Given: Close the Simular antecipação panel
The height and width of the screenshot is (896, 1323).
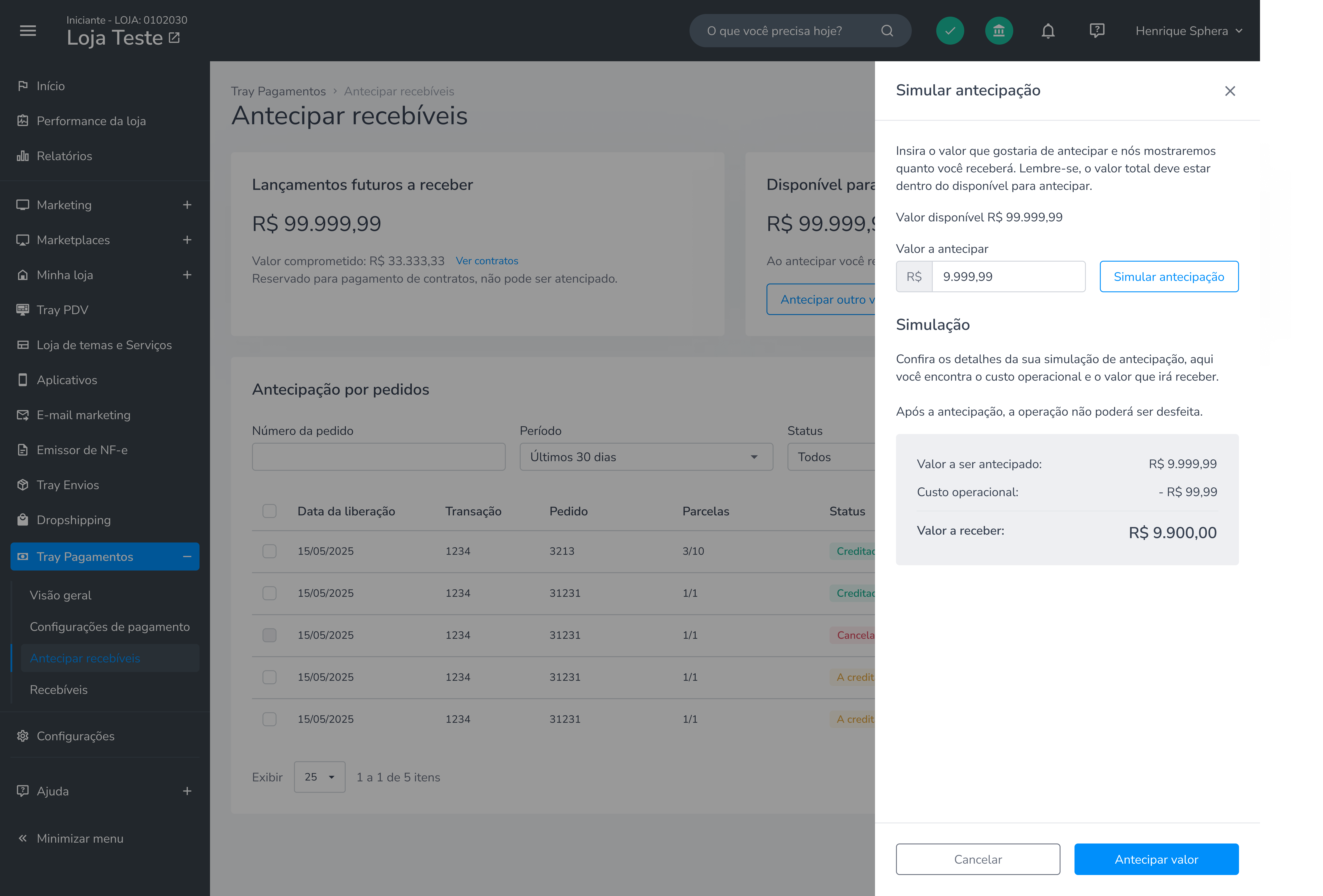Looking at the screenshot, I should pyautogui.click(x=1230, y=91).
